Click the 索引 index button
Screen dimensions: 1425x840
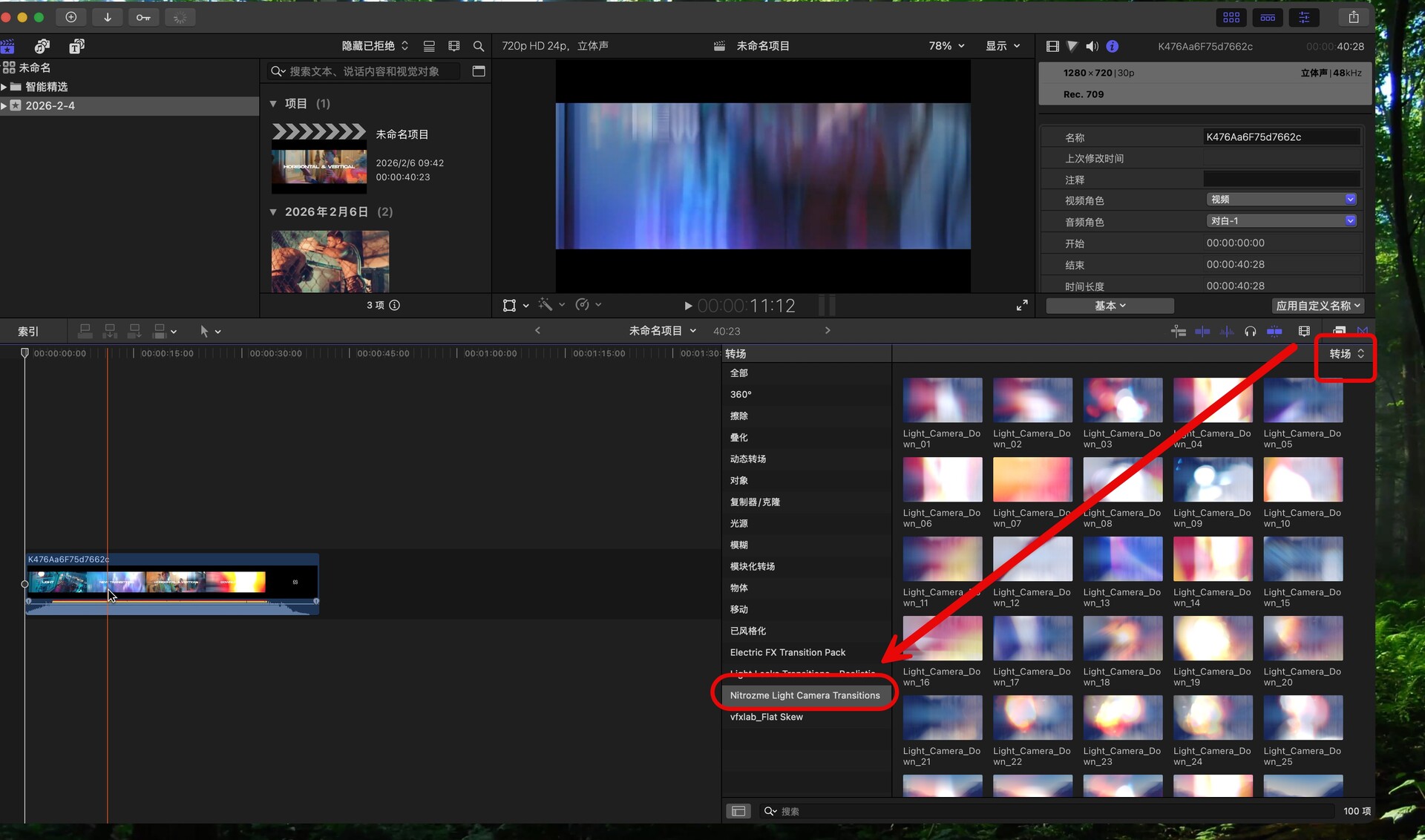[28, 331]
